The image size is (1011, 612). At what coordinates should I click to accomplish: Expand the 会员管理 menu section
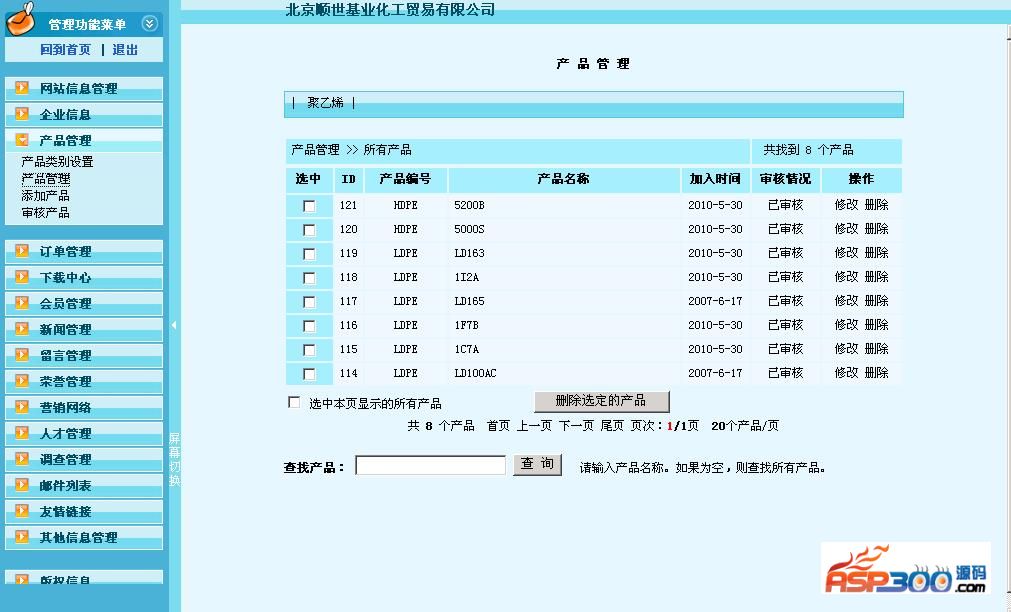coord(84,303)
